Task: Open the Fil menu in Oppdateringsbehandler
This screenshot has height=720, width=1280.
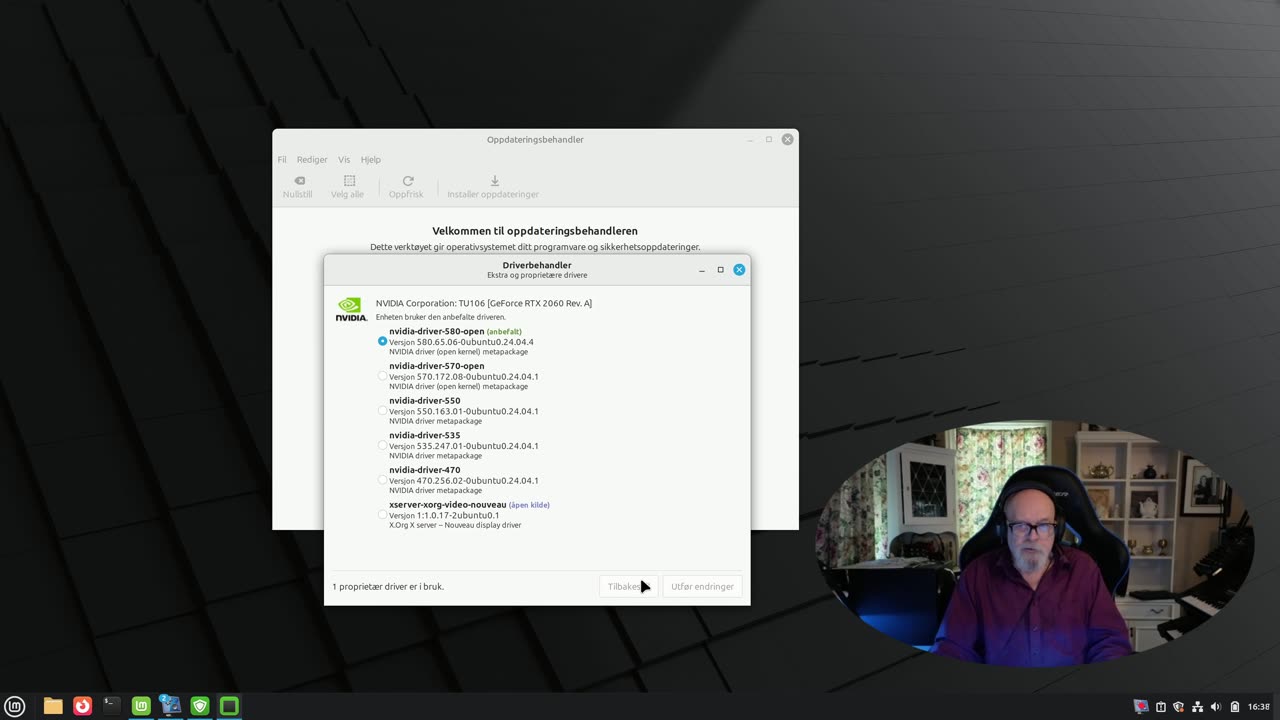Action: point(282,159)
